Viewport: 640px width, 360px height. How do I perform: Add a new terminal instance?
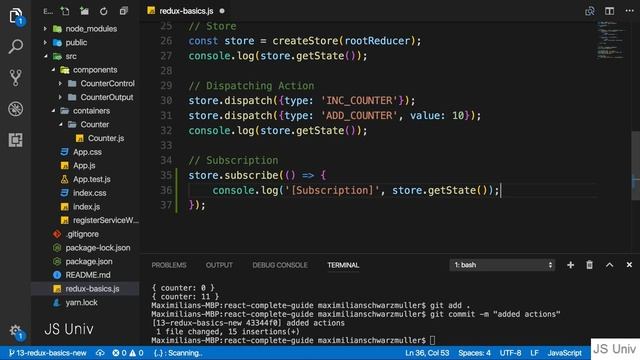pyautogui.click(x=570, y=265)
